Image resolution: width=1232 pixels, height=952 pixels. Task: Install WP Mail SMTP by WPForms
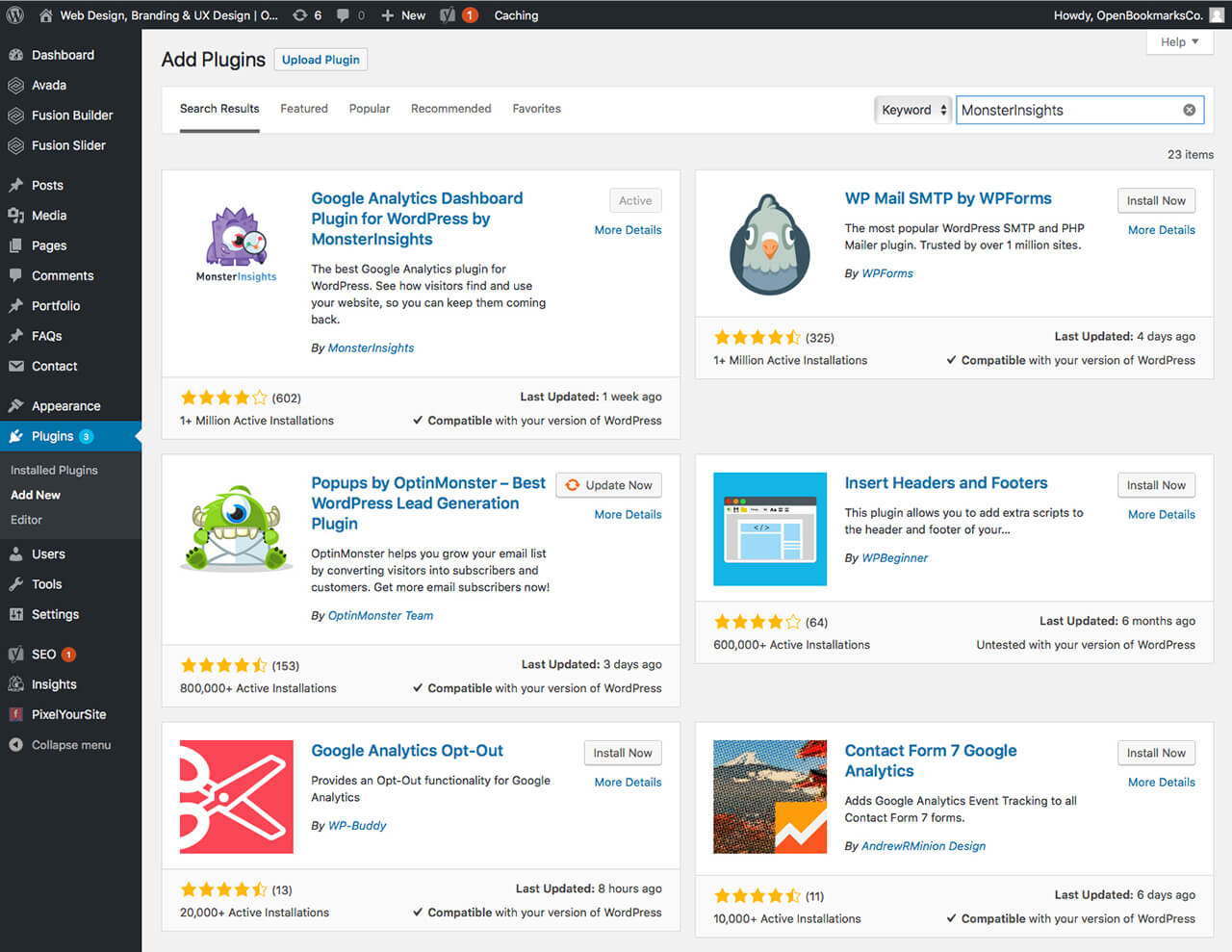[1156, 200]
